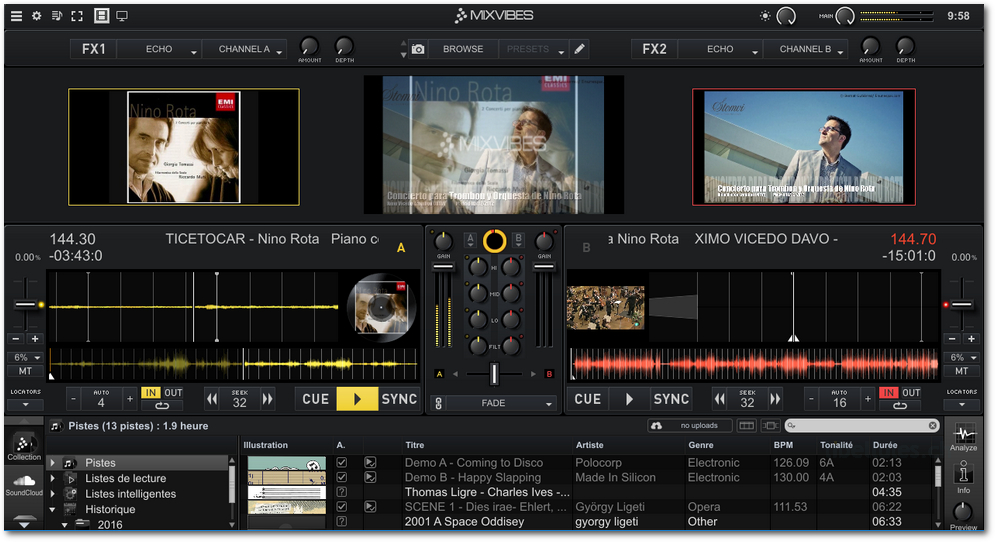The height and width of the screenshot is (542, 995).
Task: Click the video icon on Demo A row
Action: pos(371,463)
